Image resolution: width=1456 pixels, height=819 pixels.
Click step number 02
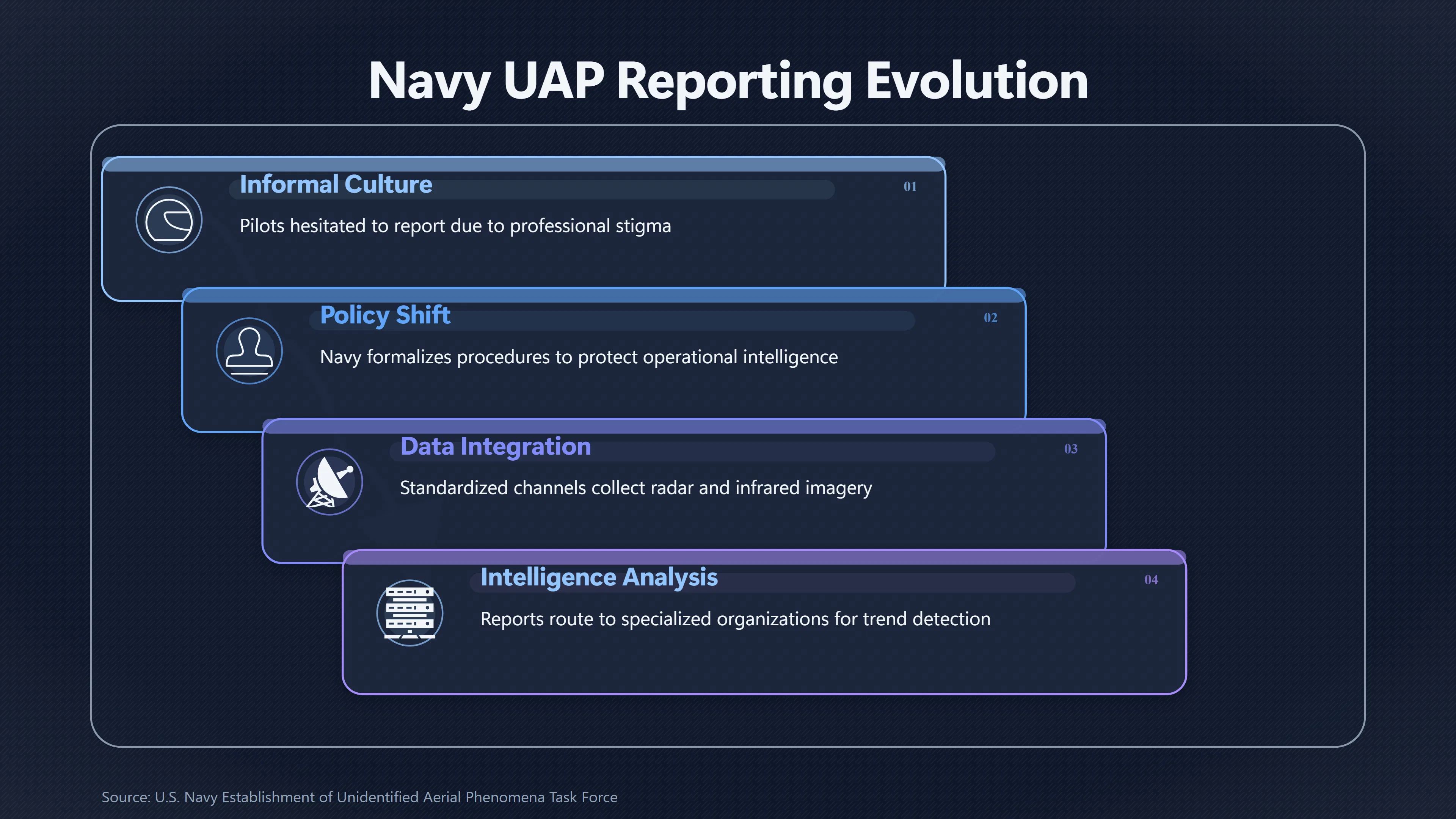[990, 318]
